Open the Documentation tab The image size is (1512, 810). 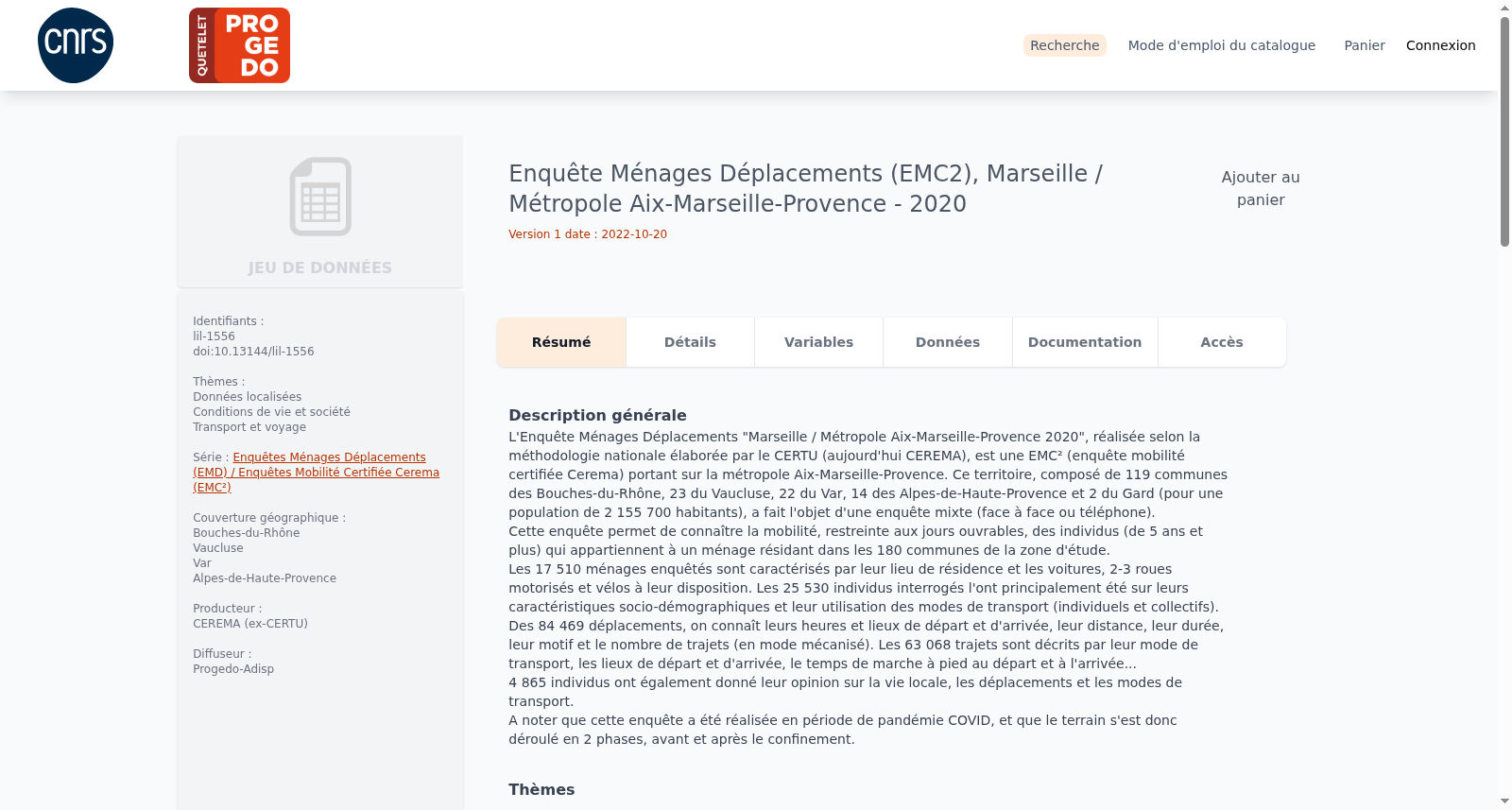(1085, 342)
